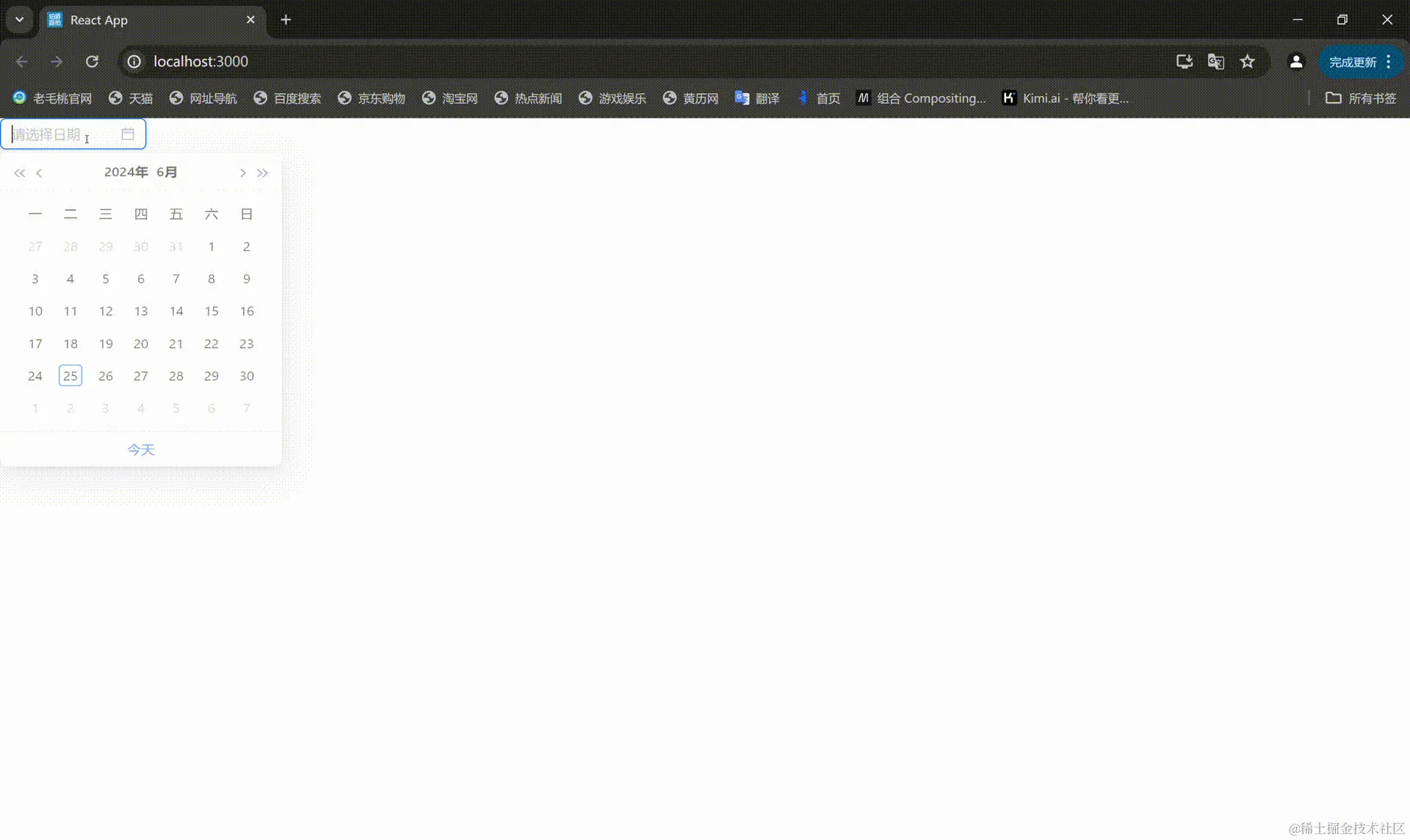Open the site info icon next to localhost:3000

pyautogui.click(x=133, y=62)
